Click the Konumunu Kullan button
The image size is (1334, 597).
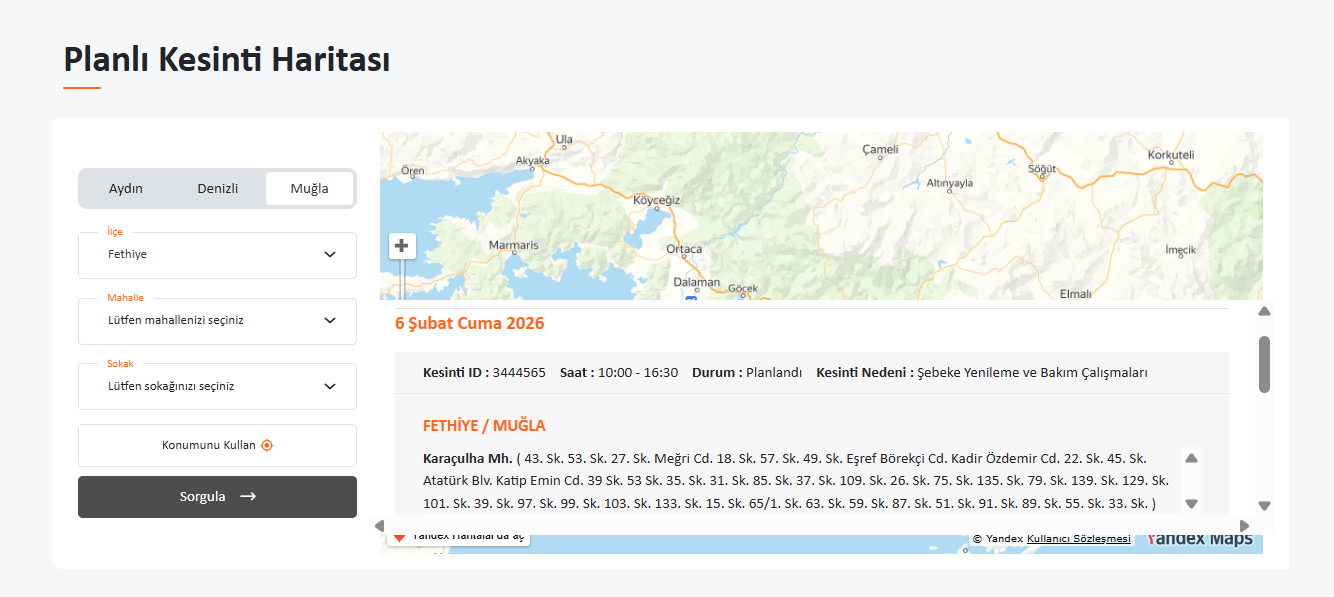(217, 445)
